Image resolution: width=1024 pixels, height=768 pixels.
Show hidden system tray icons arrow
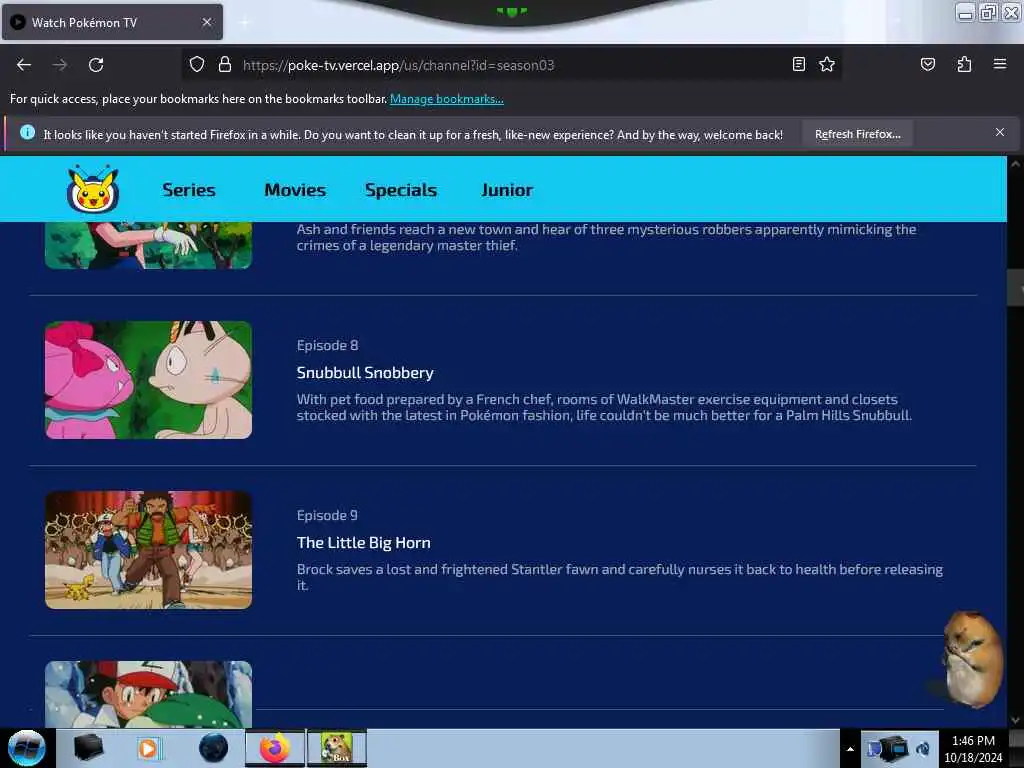tap(850, 749)
